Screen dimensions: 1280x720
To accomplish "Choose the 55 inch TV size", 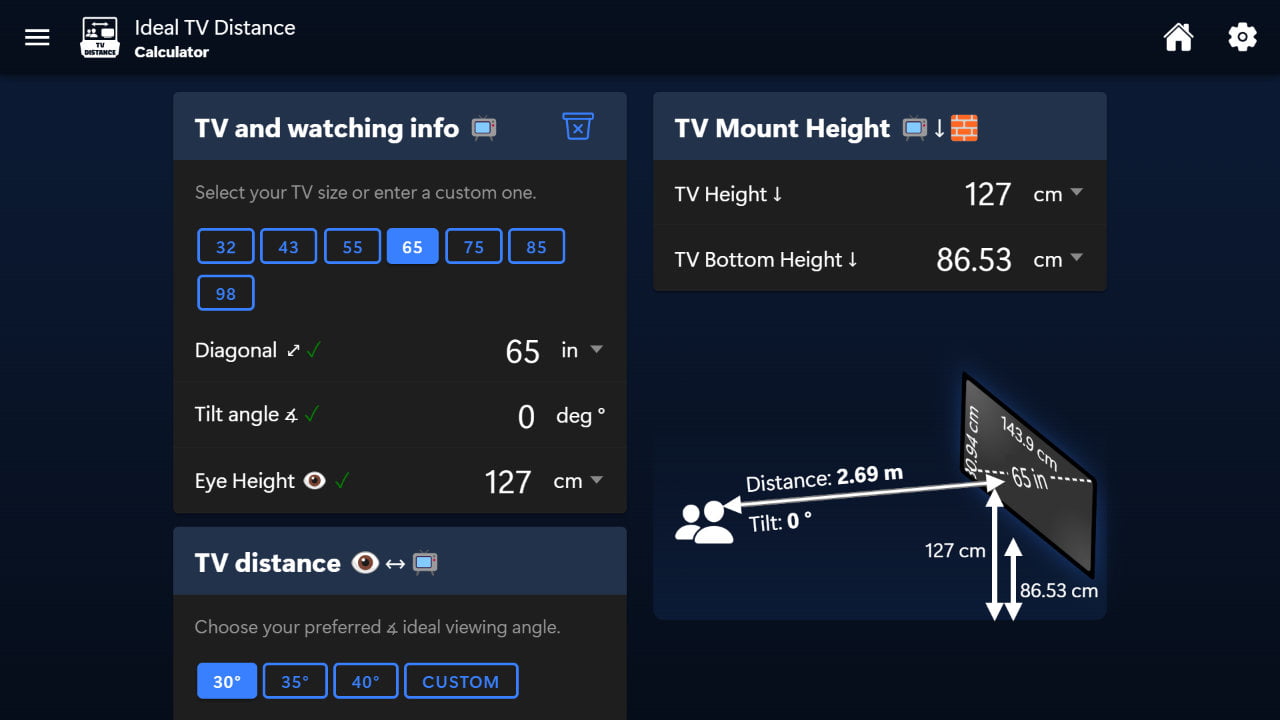I will 352,247.
